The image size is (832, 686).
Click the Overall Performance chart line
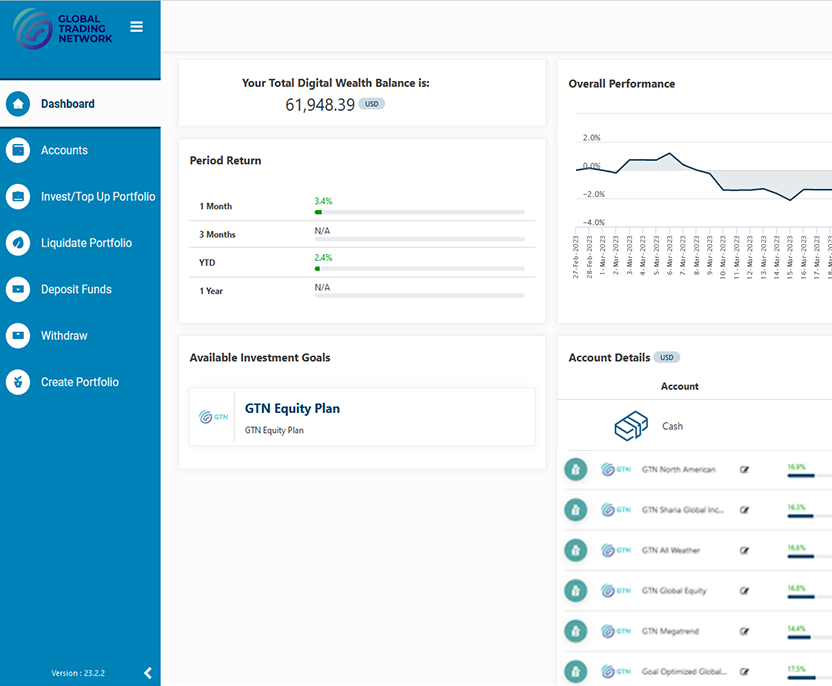704,177
